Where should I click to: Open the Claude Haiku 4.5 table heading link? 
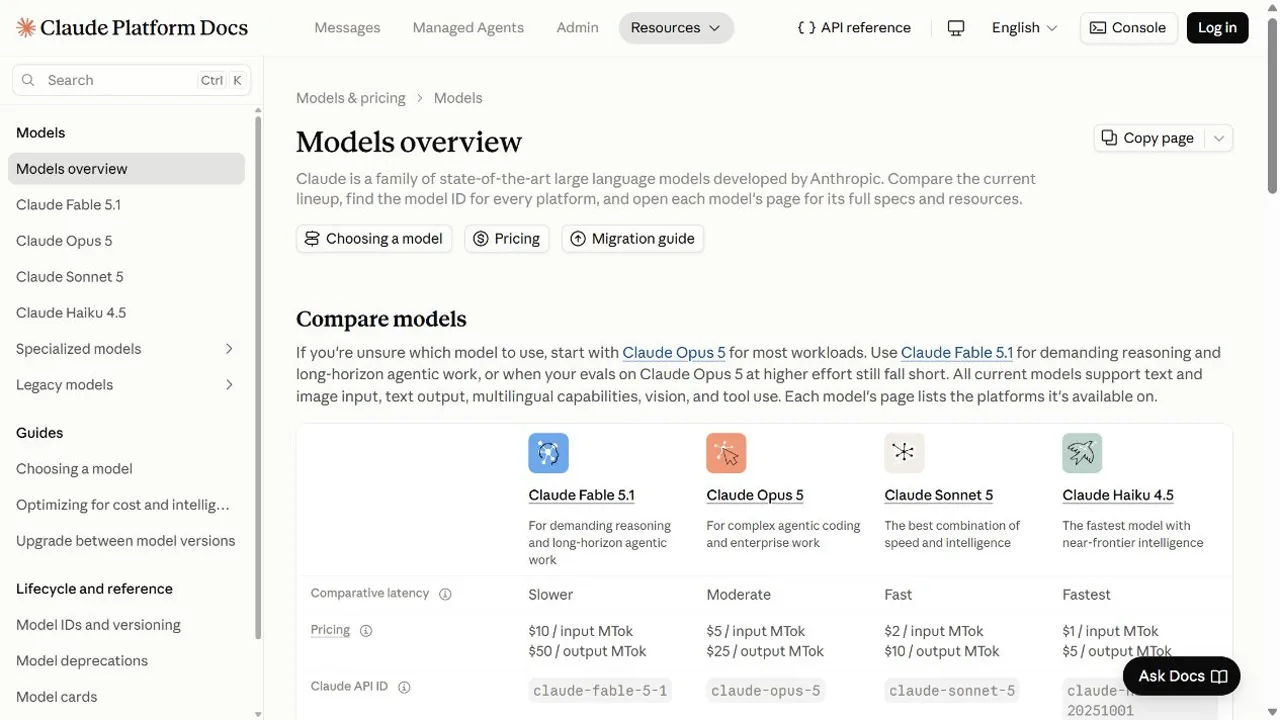pos(1118,495)
